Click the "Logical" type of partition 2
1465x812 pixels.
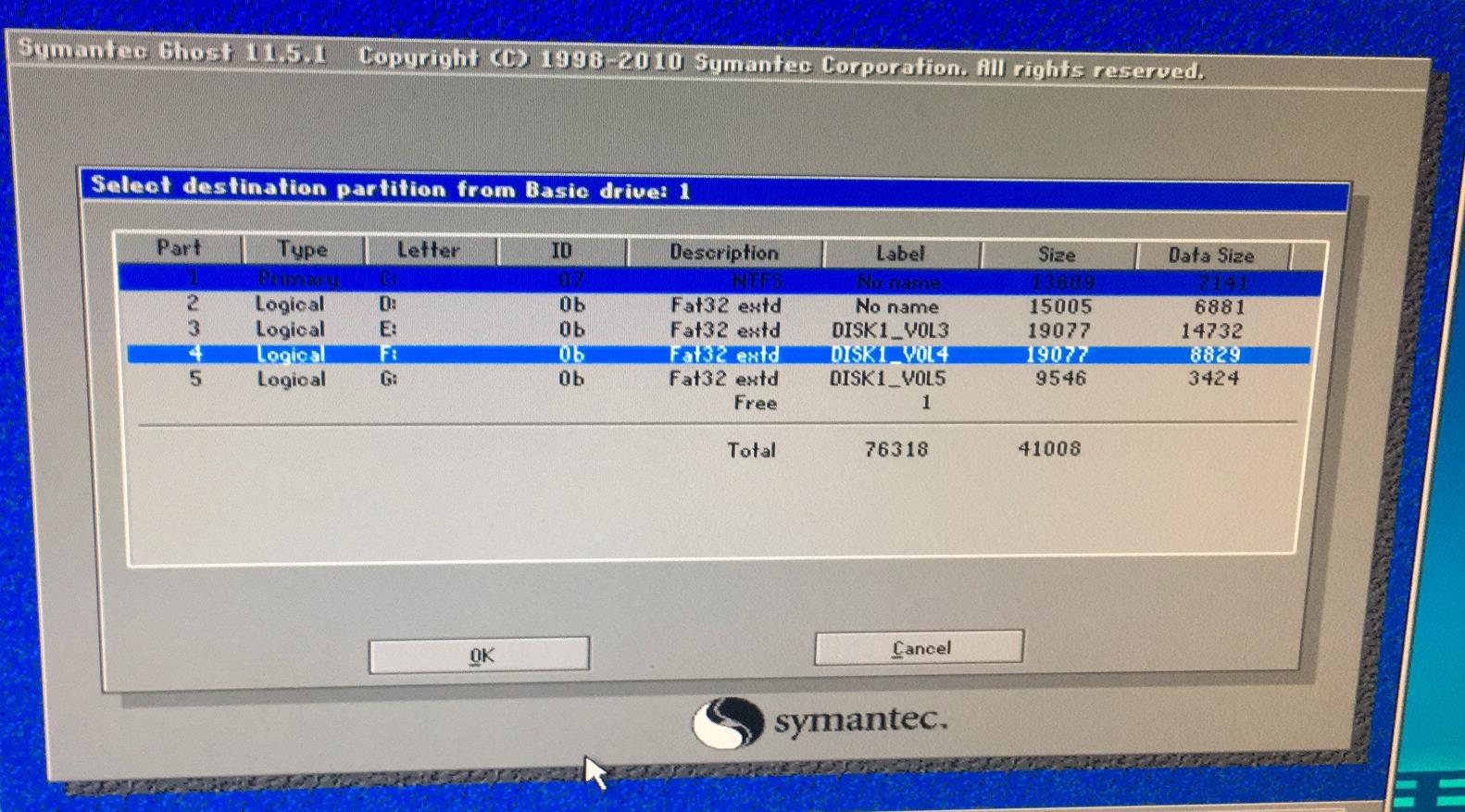(290, 304)
